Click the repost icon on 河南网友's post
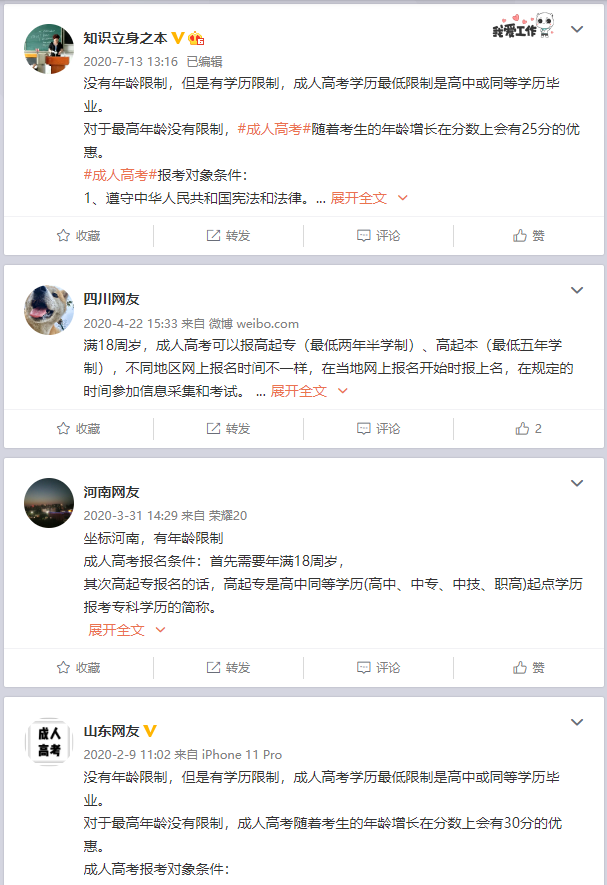This screenshot has height=885, width=607. pyautogui.click(x=213, y=667)
